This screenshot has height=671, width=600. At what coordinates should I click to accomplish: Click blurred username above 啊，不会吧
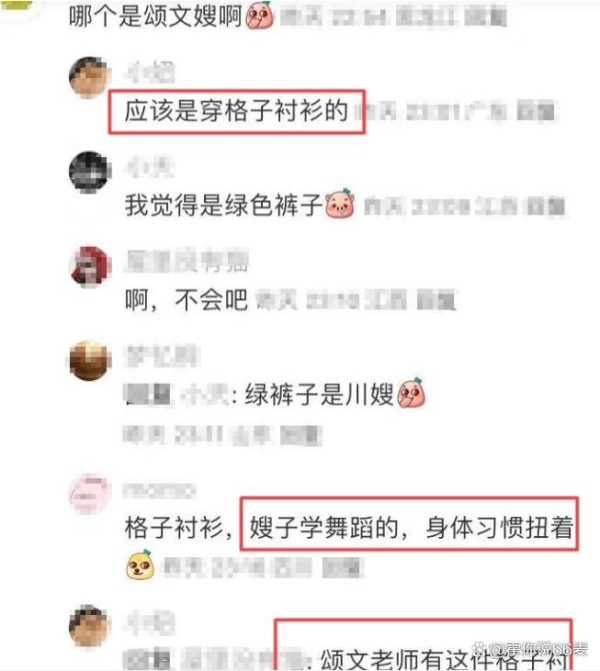click(187, 261)
